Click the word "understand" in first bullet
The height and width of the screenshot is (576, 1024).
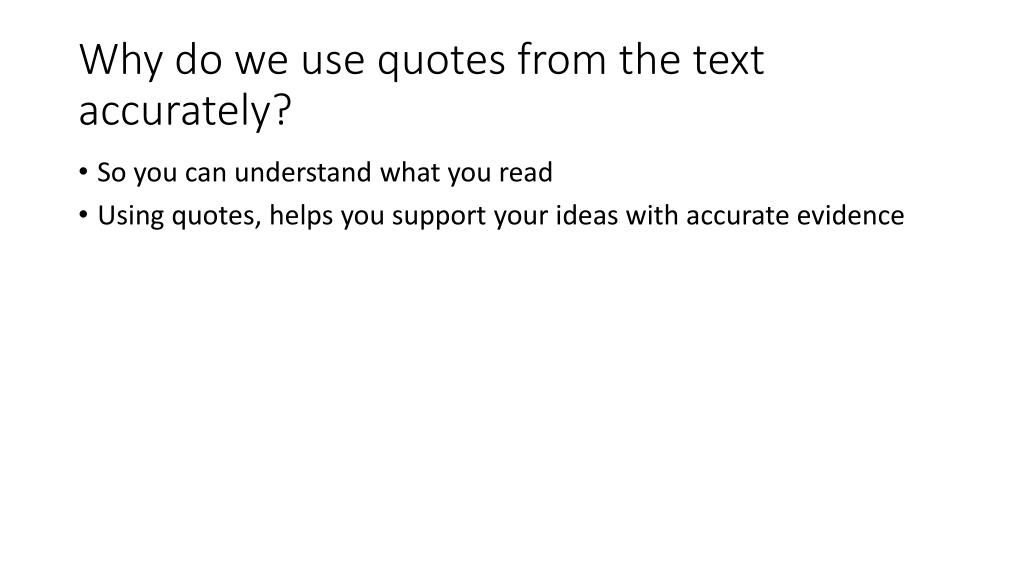(303, 172)
